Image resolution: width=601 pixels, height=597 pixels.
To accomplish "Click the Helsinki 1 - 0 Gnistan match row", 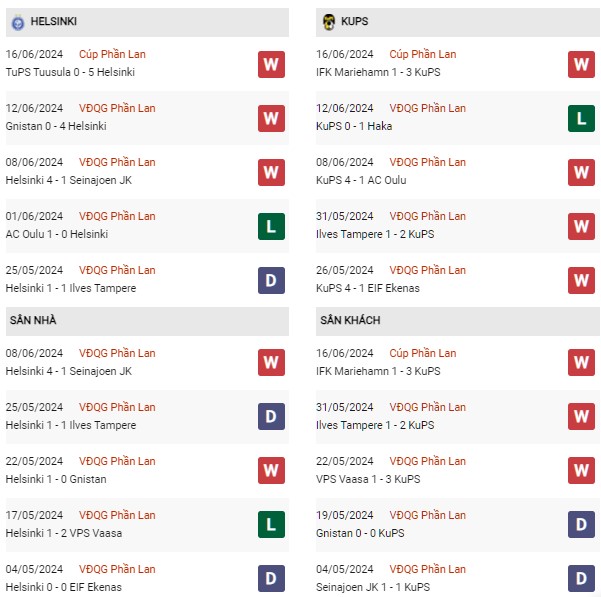I will pos(147,471).
